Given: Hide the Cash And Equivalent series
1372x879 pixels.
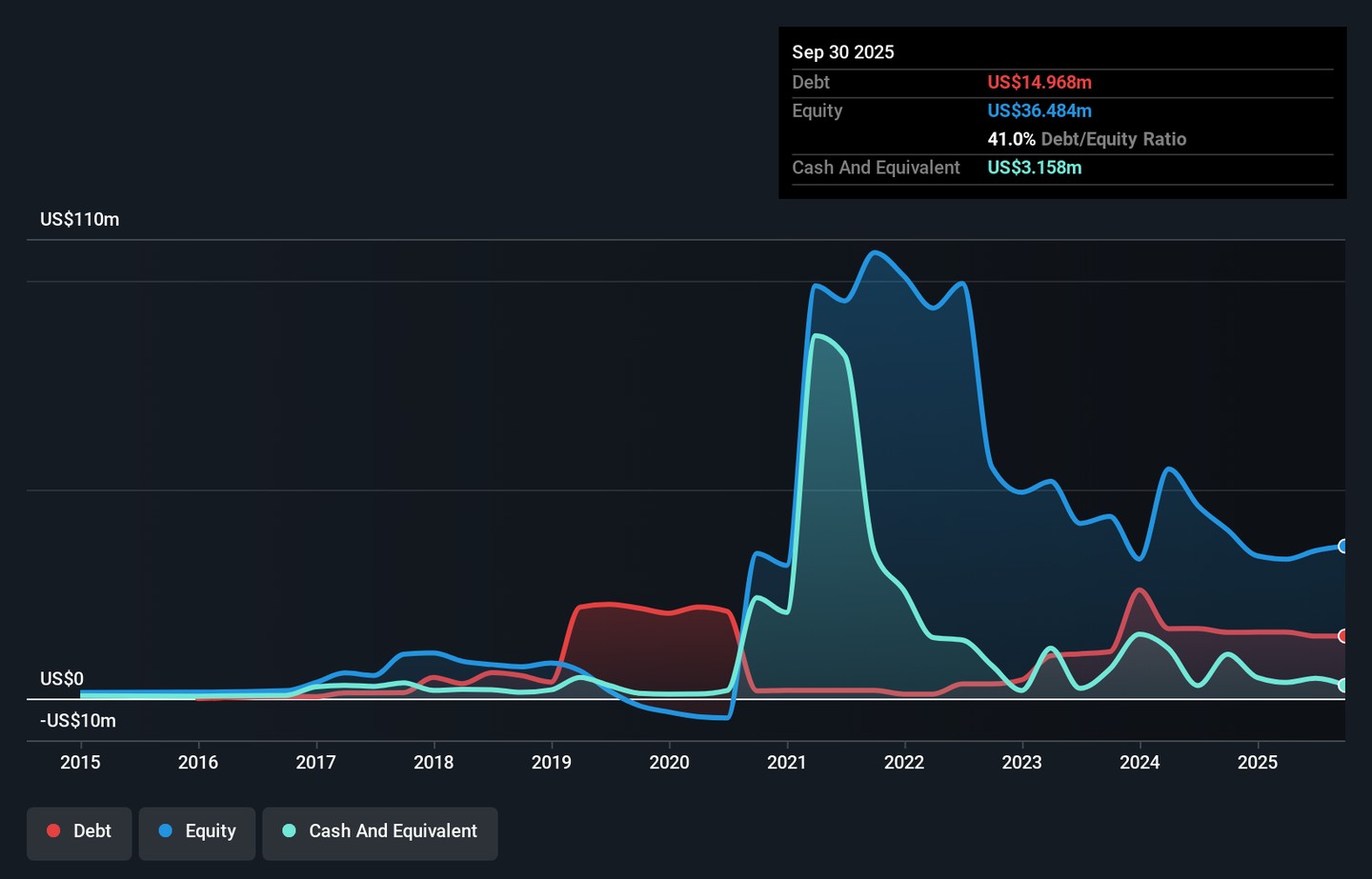Looking at the screenshot, I should (x=380, y=832).
